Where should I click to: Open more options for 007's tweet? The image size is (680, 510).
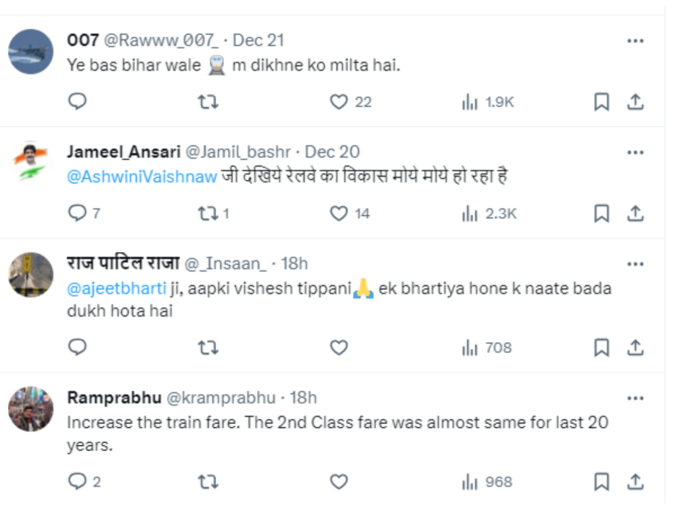click(x=635, y=41)
